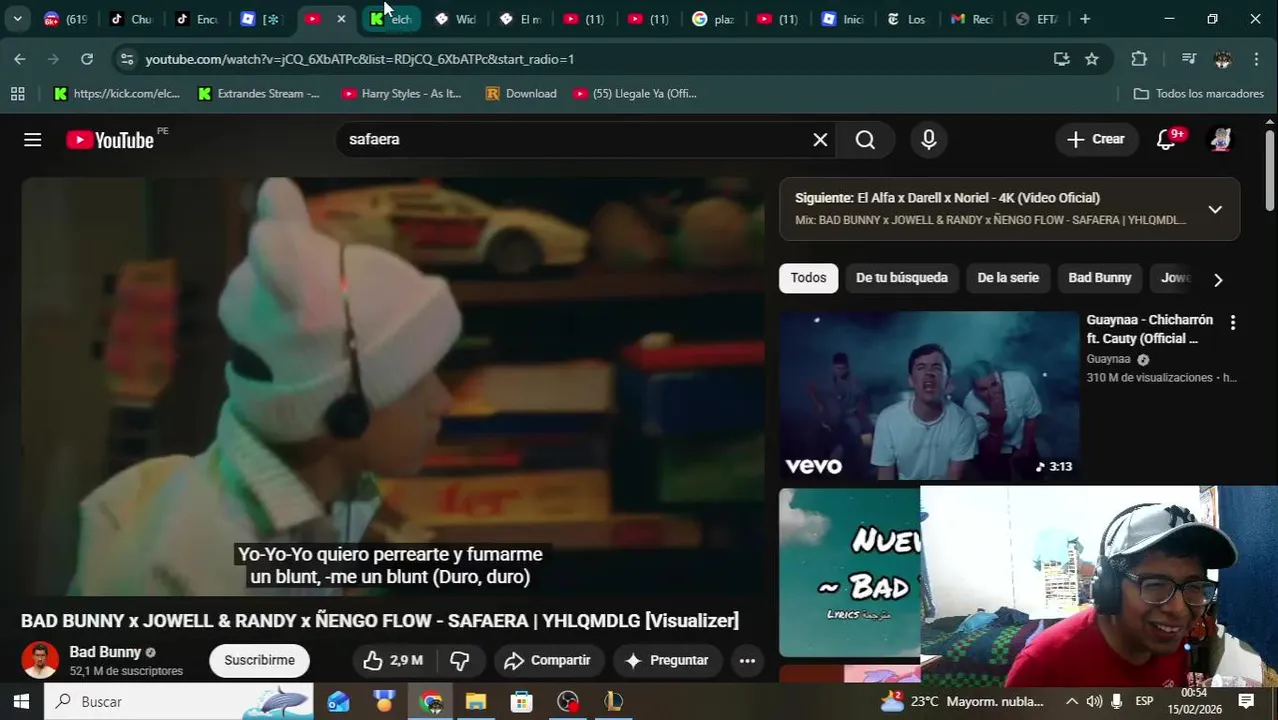This screenshot has height=720, width=1278.
Task: Switch to the Inici browser tab
Action: 842,19
